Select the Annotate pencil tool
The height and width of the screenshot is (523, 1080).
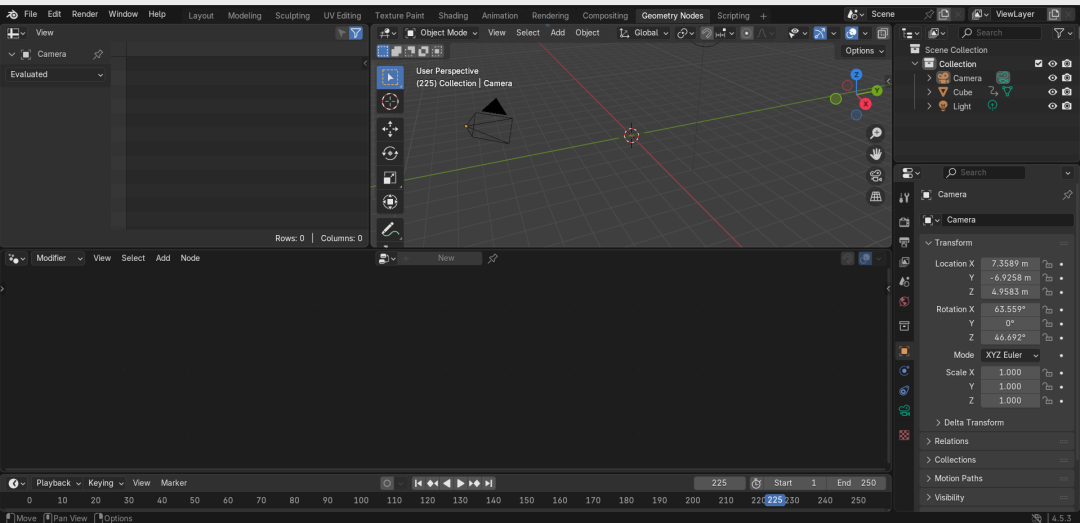(x=390, y=229)
